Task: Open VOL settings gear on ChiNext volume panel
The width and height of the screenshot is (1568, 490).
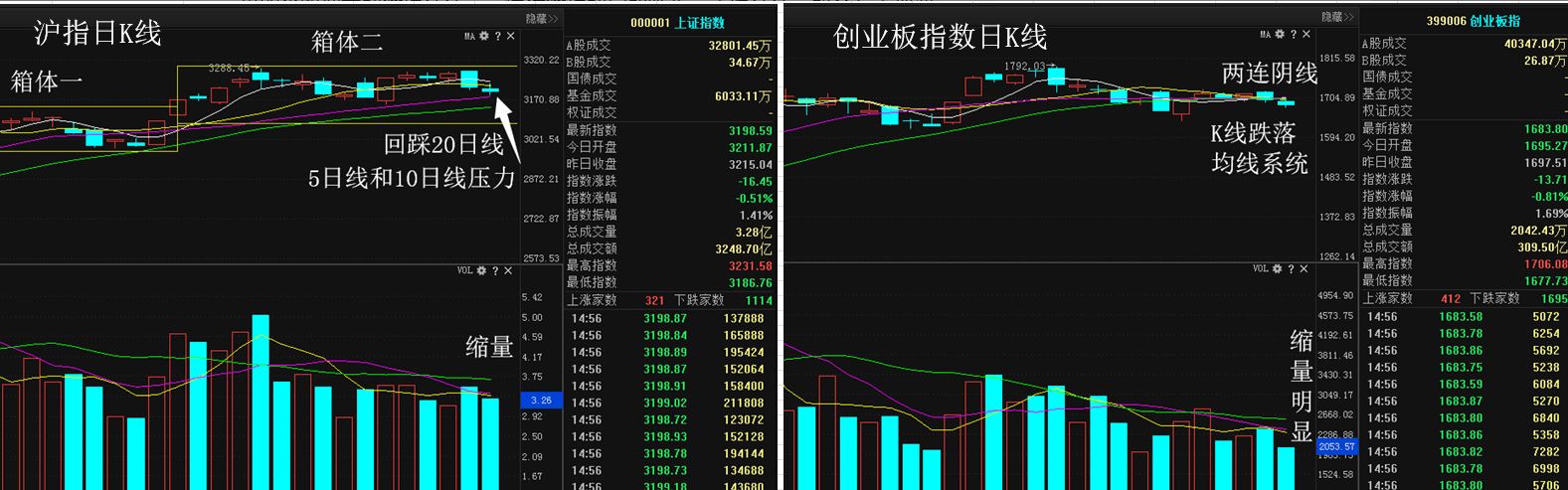Action: click(x=1277, y=268)
